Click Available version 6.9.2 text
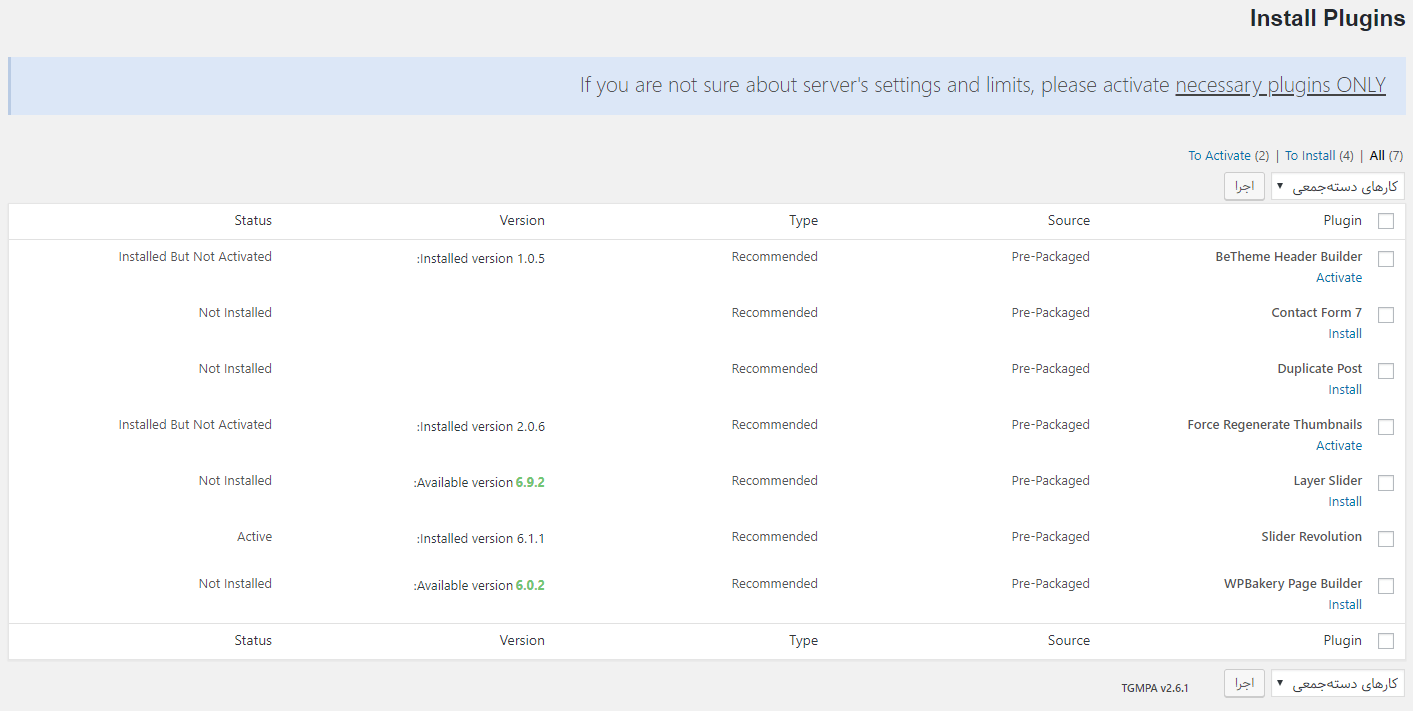 point(479,483)
